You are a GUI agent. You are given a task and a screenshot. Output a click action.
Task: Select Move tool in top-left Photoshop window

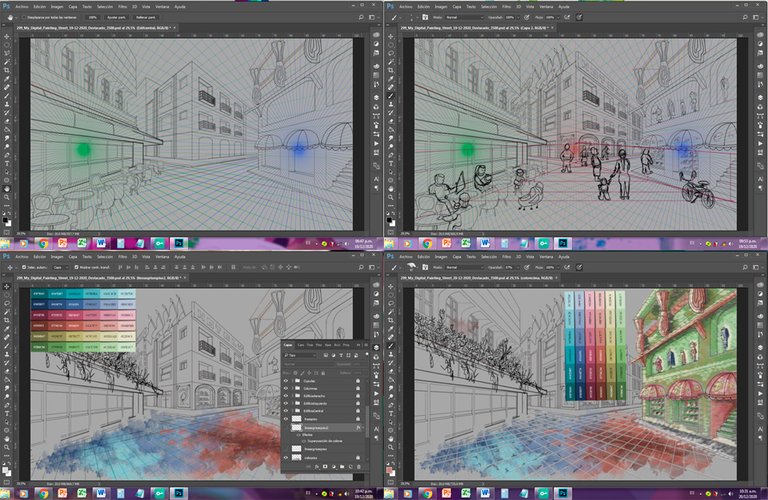tap(7, 37)
